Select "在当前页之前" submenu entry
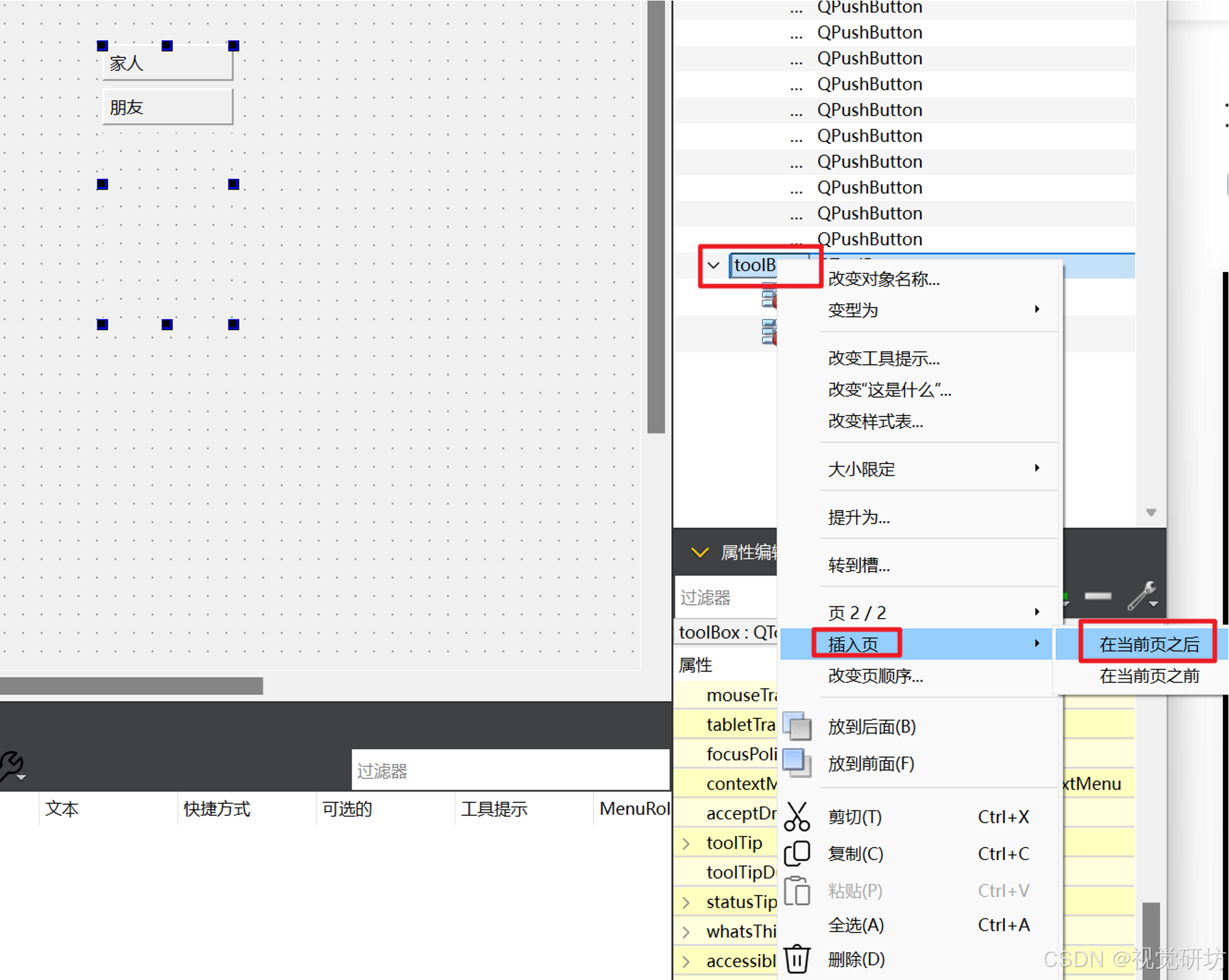This screenshot has width=1229, height=980. coord(1149,676)
